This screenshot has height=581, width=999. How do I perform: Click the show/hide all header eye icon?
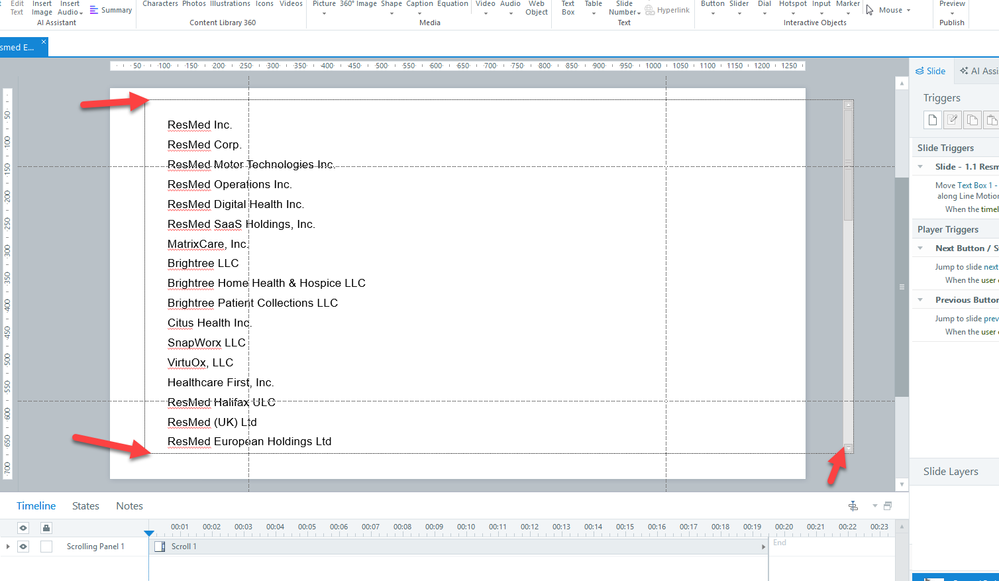coord(23,527)
